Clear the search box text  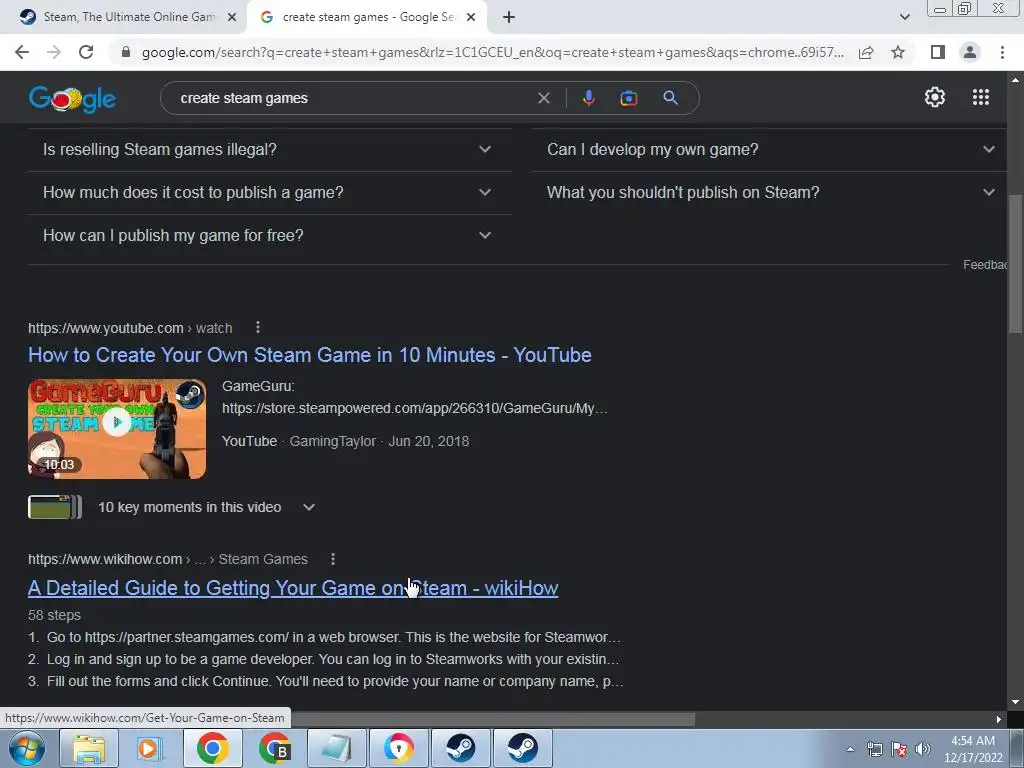543,99
